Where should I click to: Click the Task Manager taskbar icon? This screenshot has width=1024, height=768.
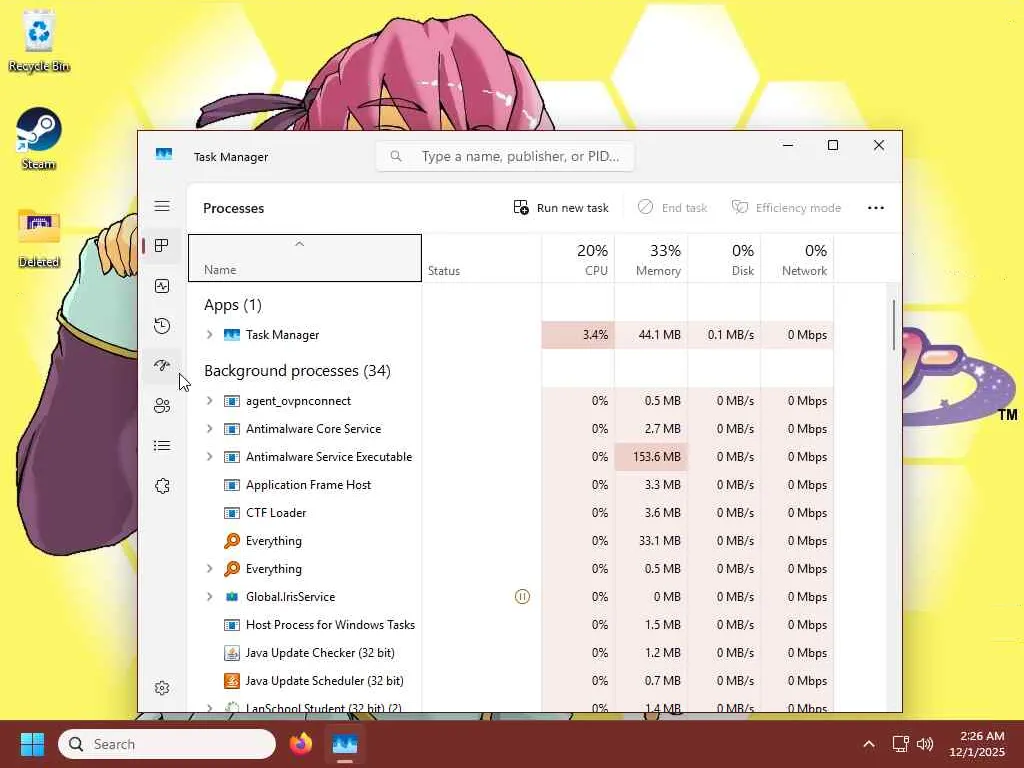pos(345,744)
